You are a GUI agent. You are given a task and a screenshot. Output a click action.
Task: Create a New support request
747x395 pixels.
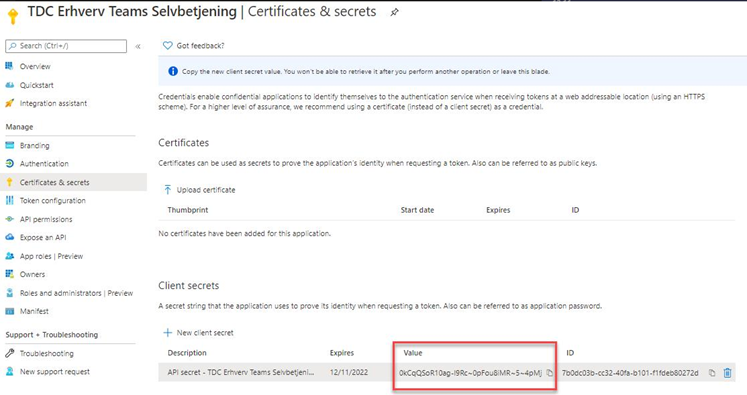(x=54, y=372)
